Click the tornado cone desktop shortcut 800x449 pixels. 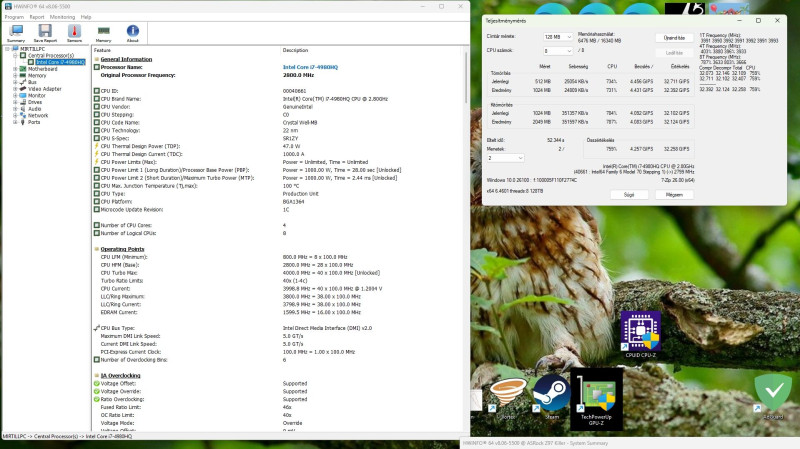point(508,397)
